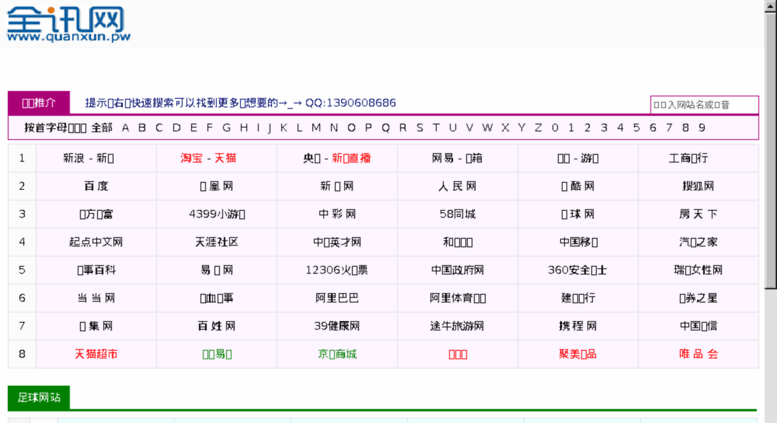777x423 pixels.
Task: Open the 360安全卫士 link
Action: click(578, 270)
